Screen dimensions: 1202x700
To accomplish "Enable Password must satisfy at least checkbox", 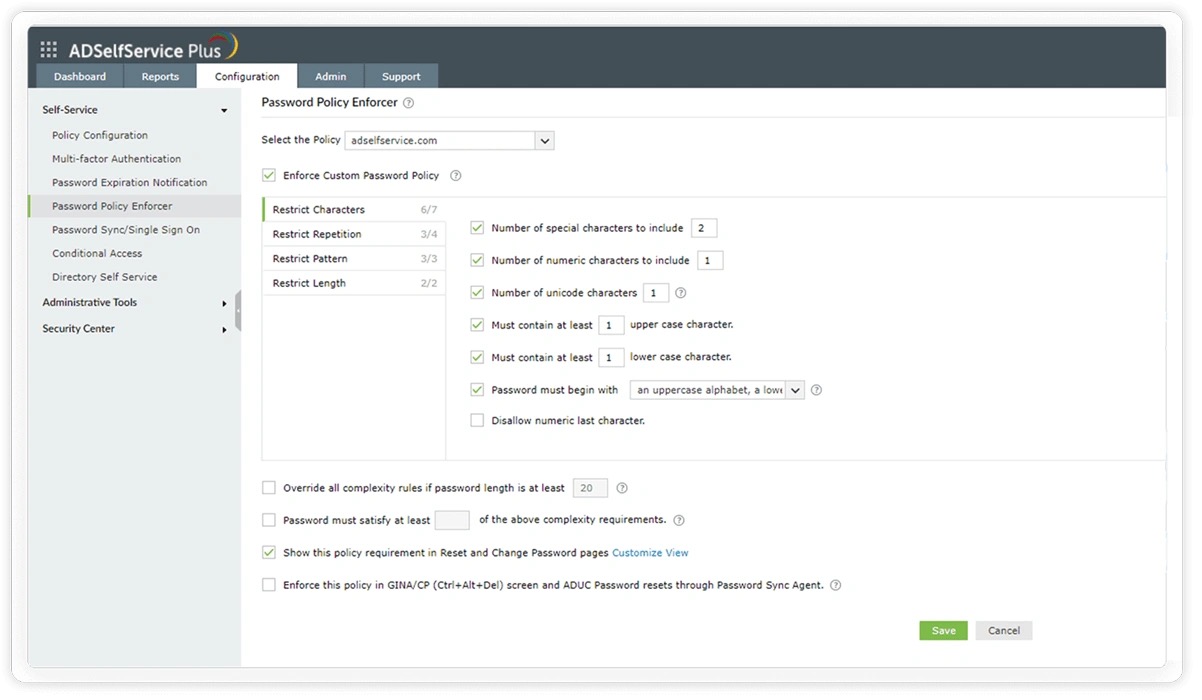I will click(268, 520).
